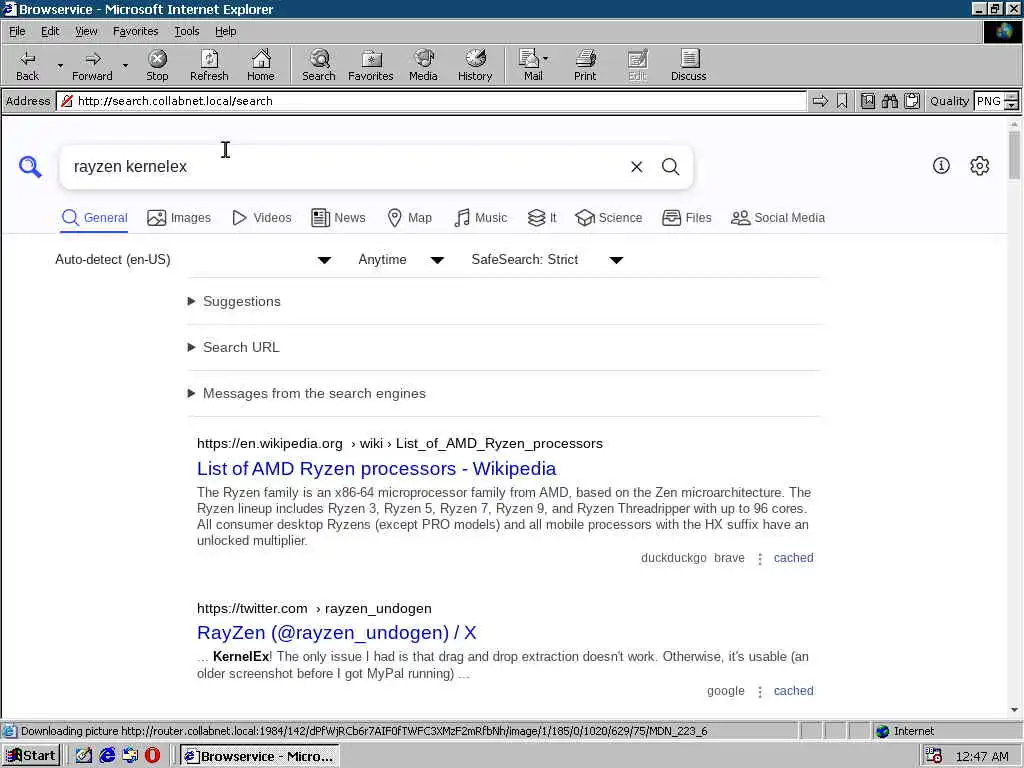Open the info about page icon

941,166
